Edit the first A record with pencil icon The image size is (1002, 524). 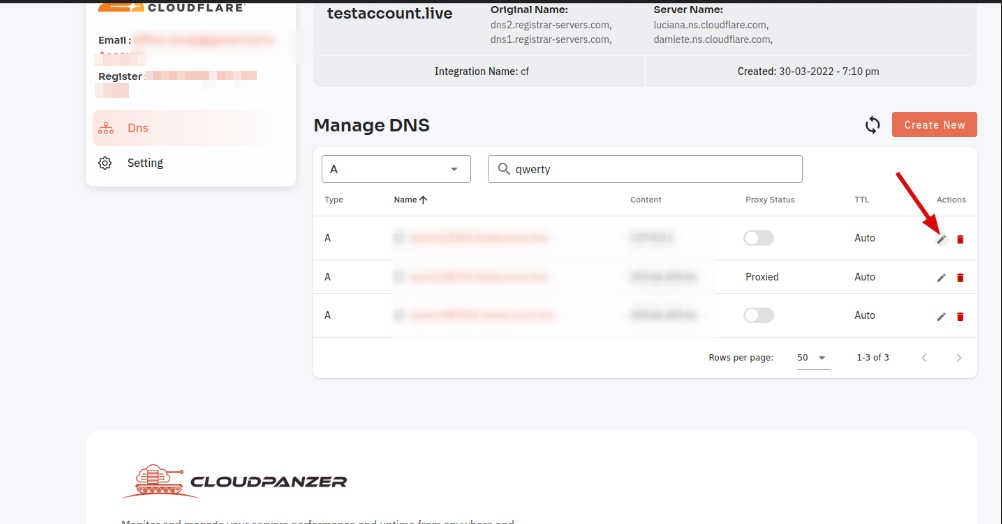click(941, 239)
